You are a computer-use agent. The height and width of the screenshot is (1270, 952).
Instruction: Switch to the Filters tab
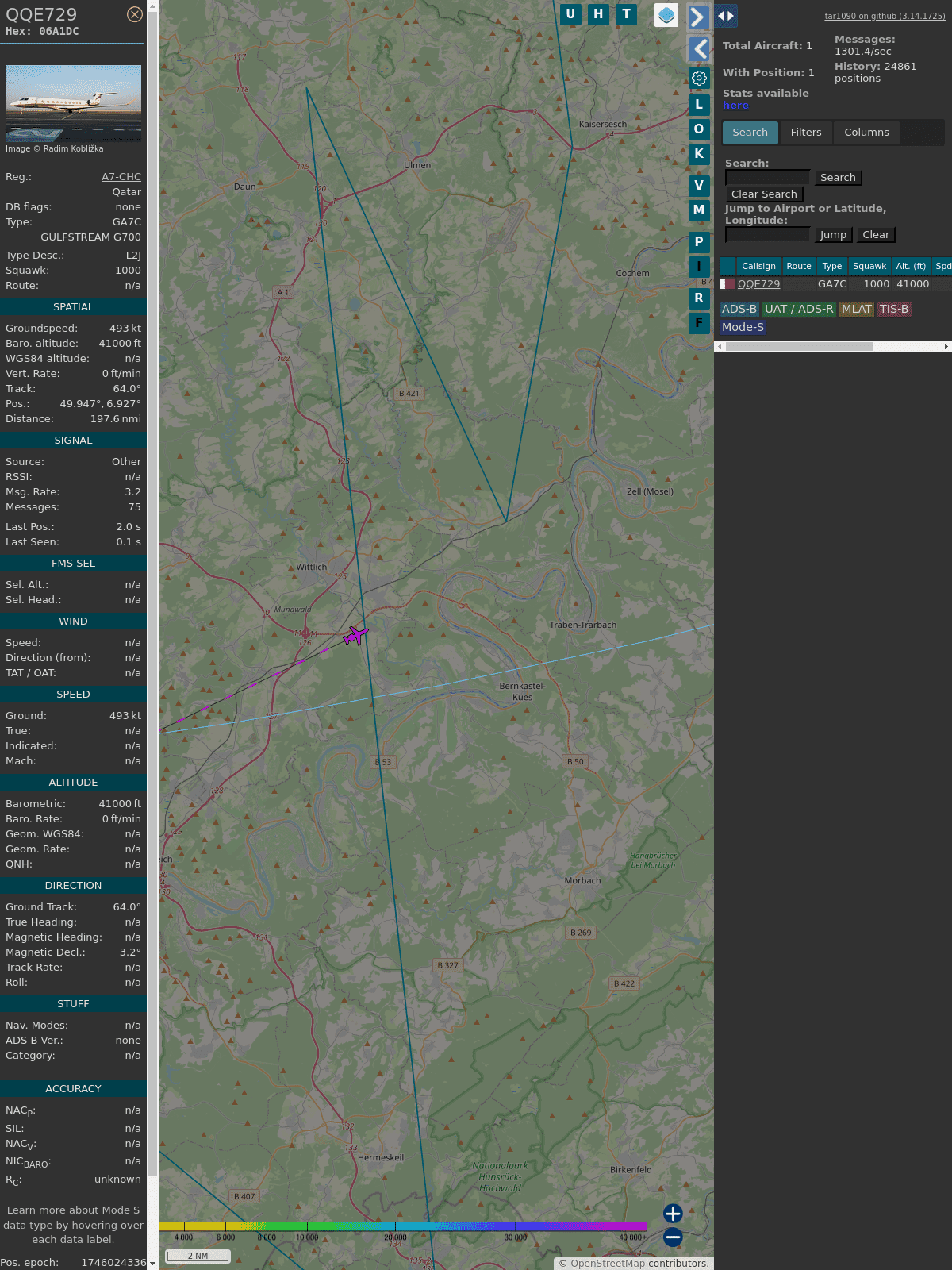click(806, 133)
